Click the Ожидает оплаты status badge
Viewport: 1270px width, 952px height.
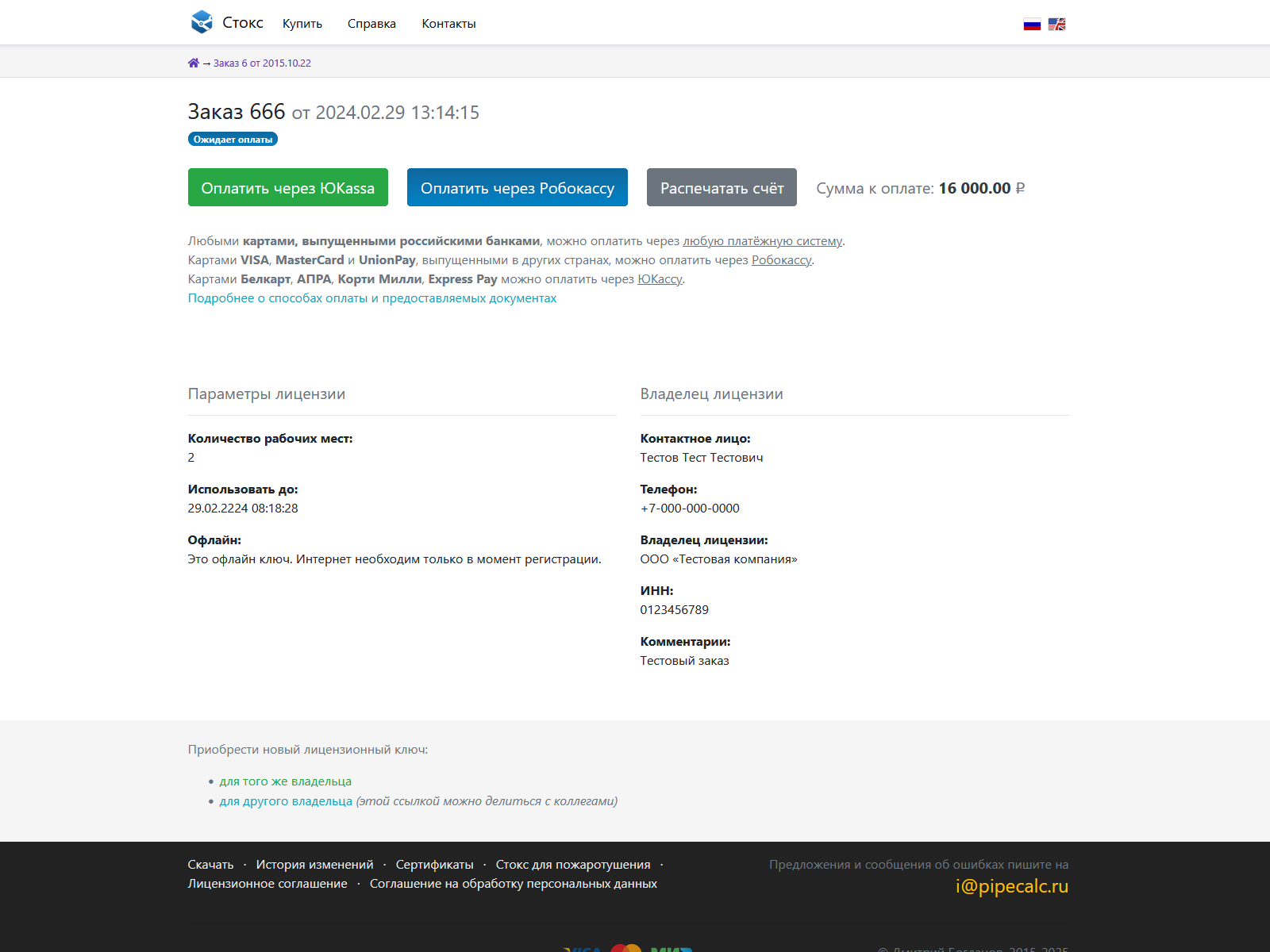[x=233, y=140]
